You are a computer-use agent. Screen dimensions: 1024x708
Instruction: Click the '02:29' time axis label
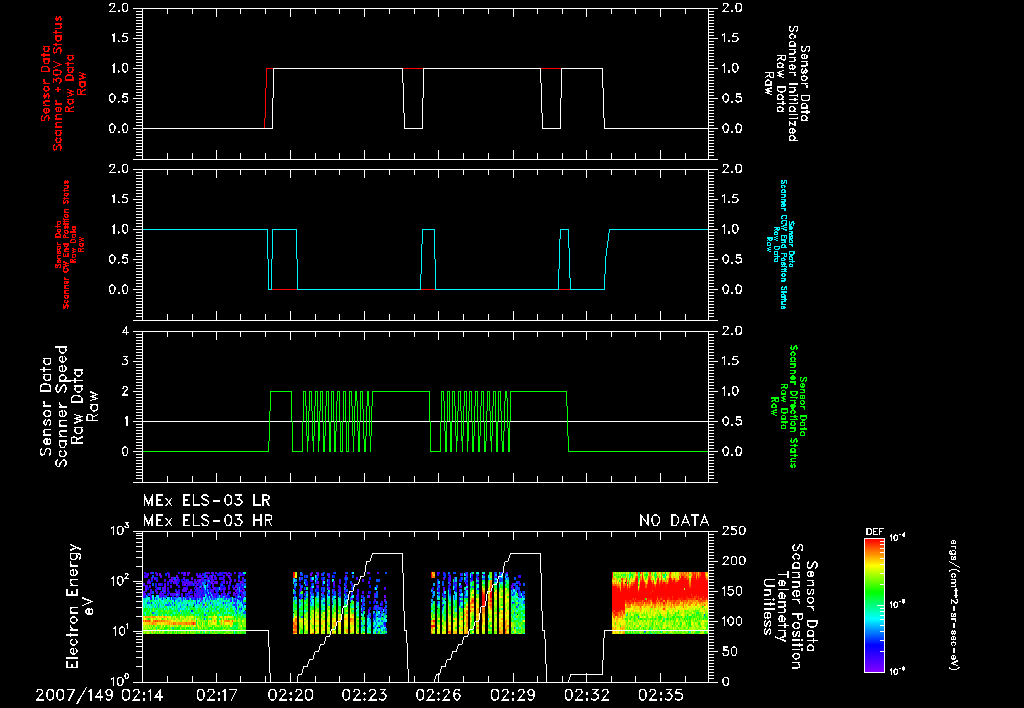(x=512, y=694)
